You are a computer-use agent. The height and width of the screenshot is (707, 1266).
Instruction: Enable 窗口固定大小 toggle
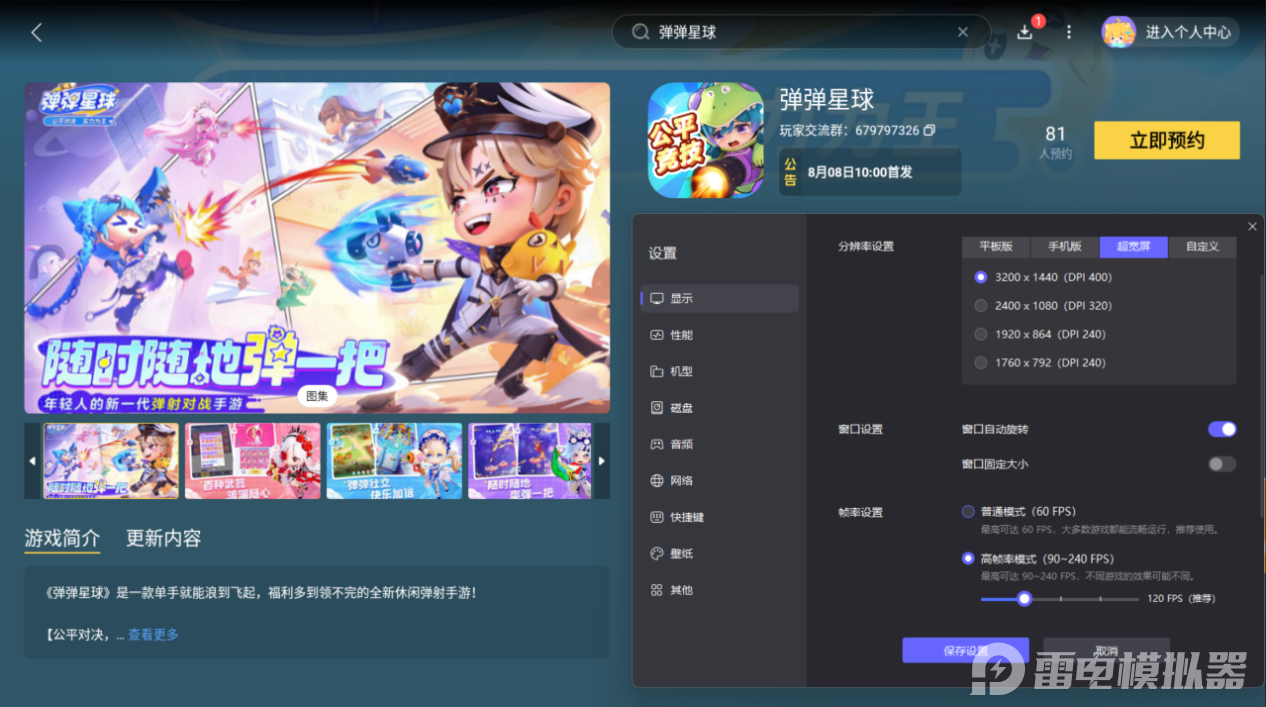pos(1221,463)
